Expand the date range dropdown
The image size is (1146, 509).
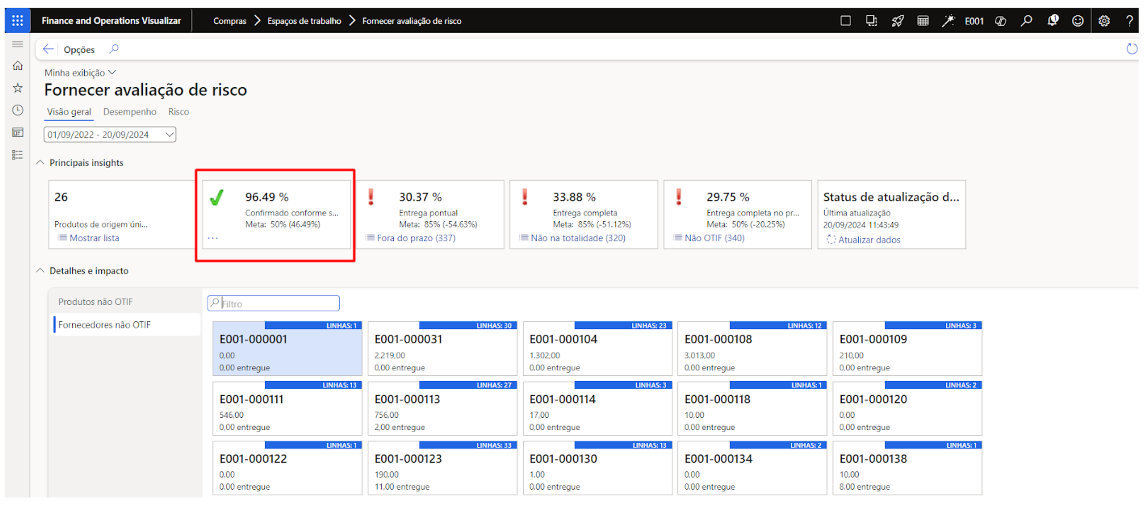pos(169,135)
